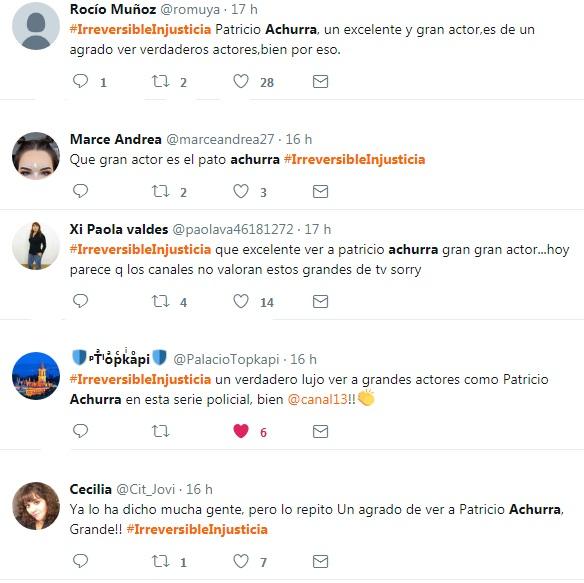This screenshot has height=583, width=584.
Task: Reply to Cecilia's tweet
Action: pyautogui.click(x=80, y=561)
